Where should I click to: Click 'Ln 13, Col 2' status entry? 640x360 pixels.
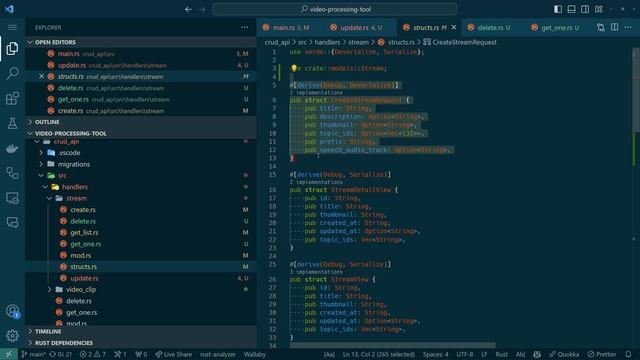pos(378,354)
